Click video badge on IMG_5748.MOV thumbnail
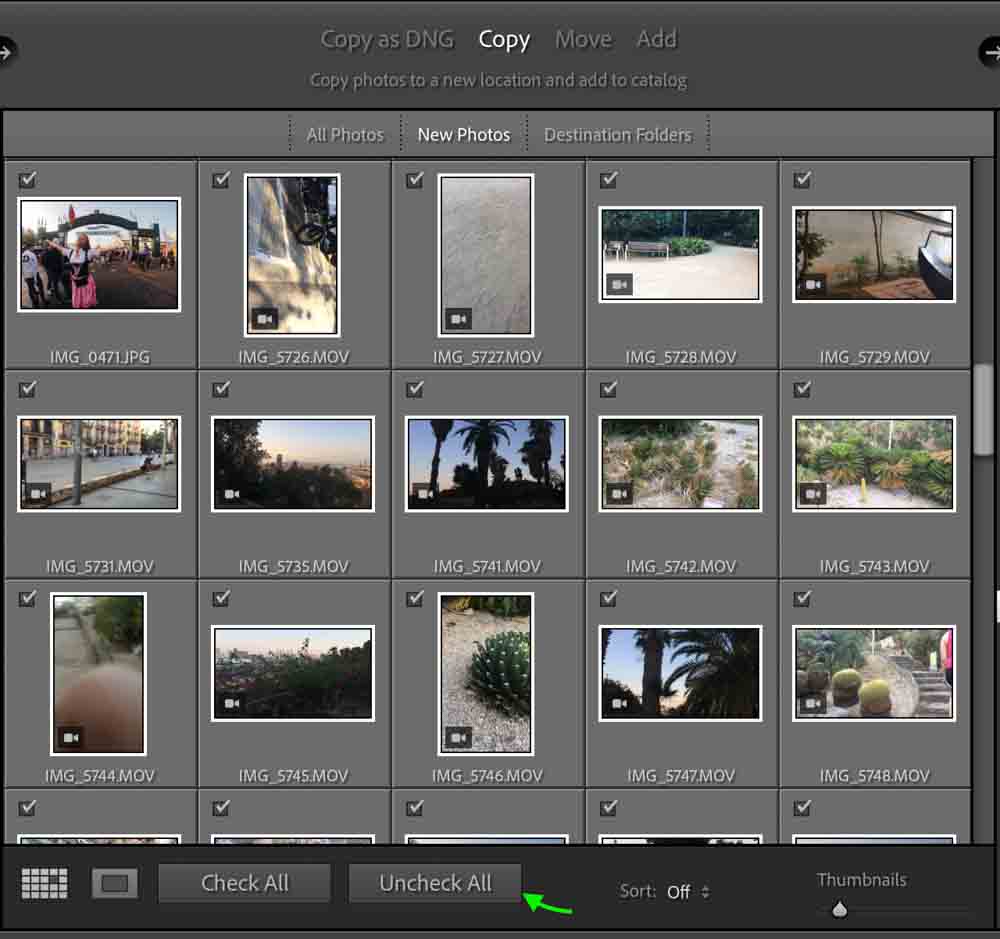 pyautogui.click(x=813, y=703)
